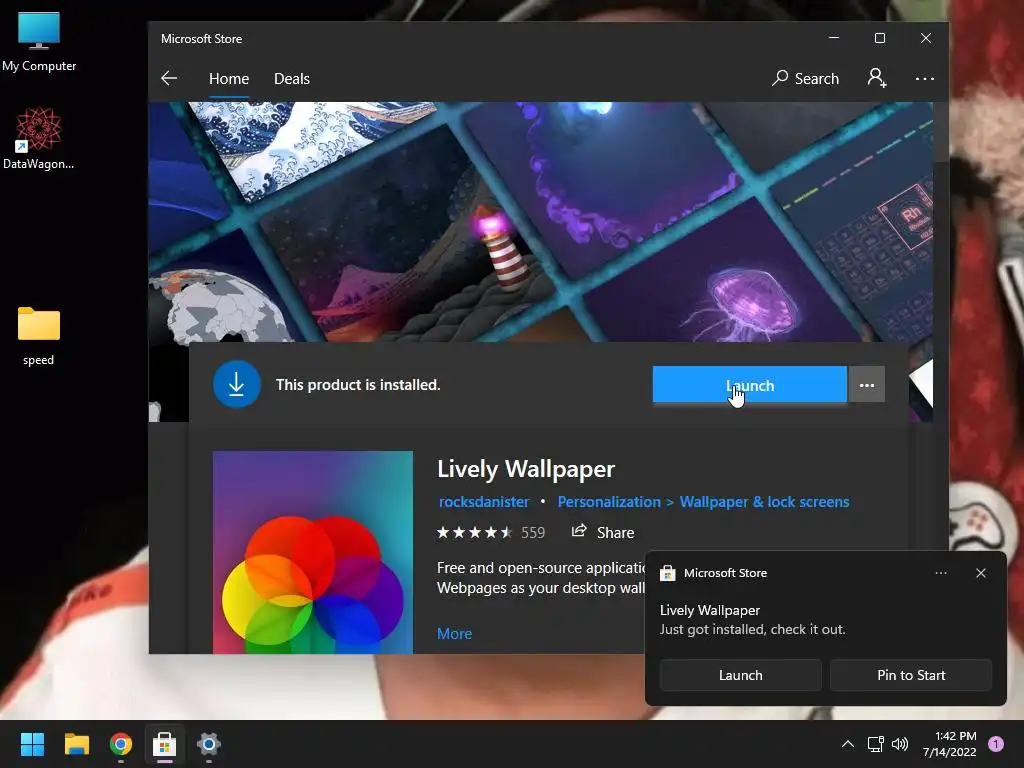The width and height of the screenshot is (1024, 768).
Task: Open the rocksdanister publisher link
Action: [483, 502]
